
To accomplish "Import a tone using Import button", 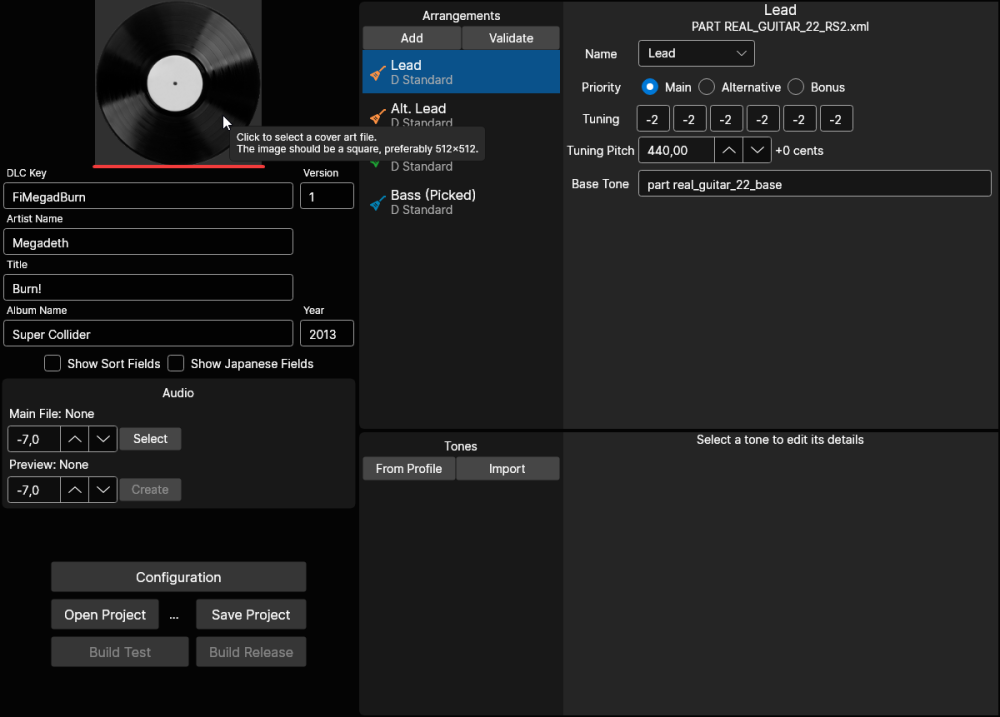I will [507, 469].
